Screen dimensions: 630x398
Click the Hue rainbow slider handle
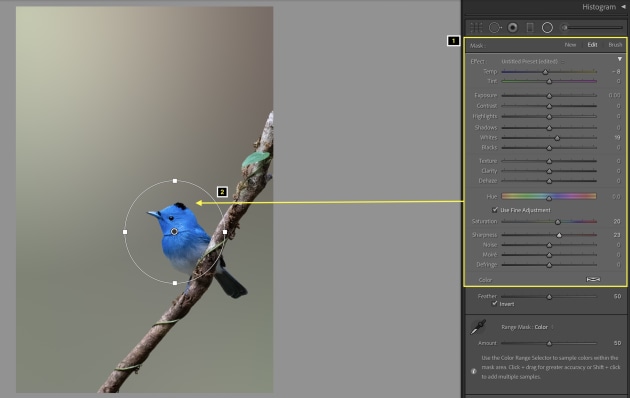(549, 198)
